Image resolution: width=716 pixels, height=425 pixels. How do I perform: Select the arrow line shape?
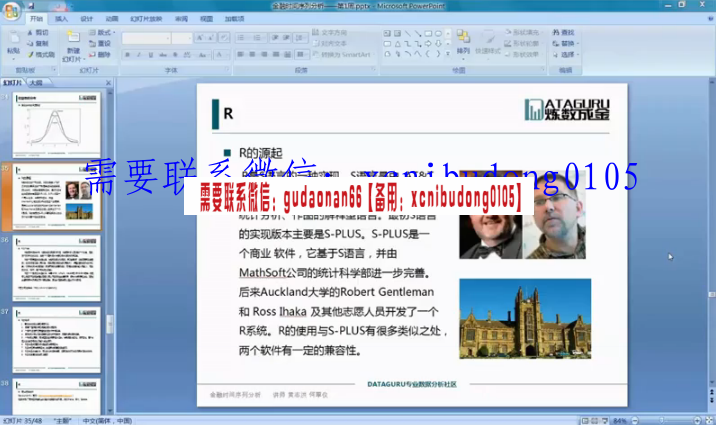418,33
